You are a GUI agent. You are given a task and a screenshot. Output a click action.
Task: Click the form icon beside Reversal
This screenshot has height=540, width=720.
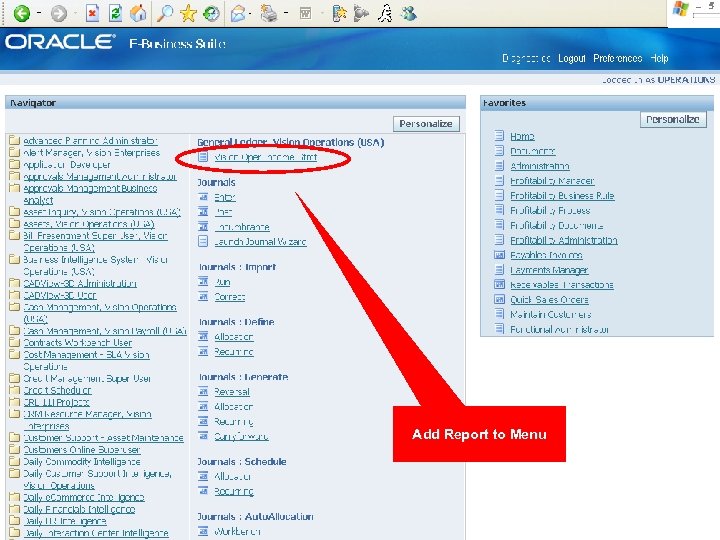[x=203, y=391]
